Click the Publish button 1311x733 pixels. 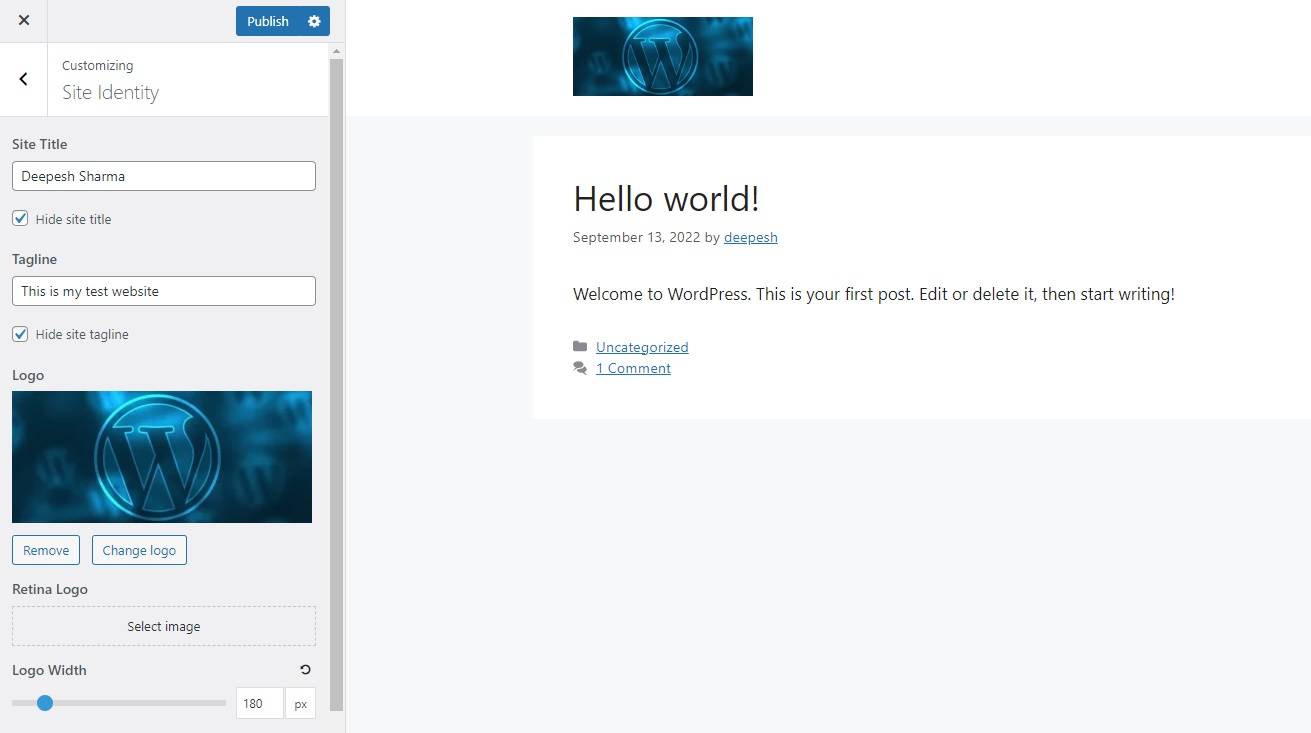pyautogui.click(x=267, y=21)
